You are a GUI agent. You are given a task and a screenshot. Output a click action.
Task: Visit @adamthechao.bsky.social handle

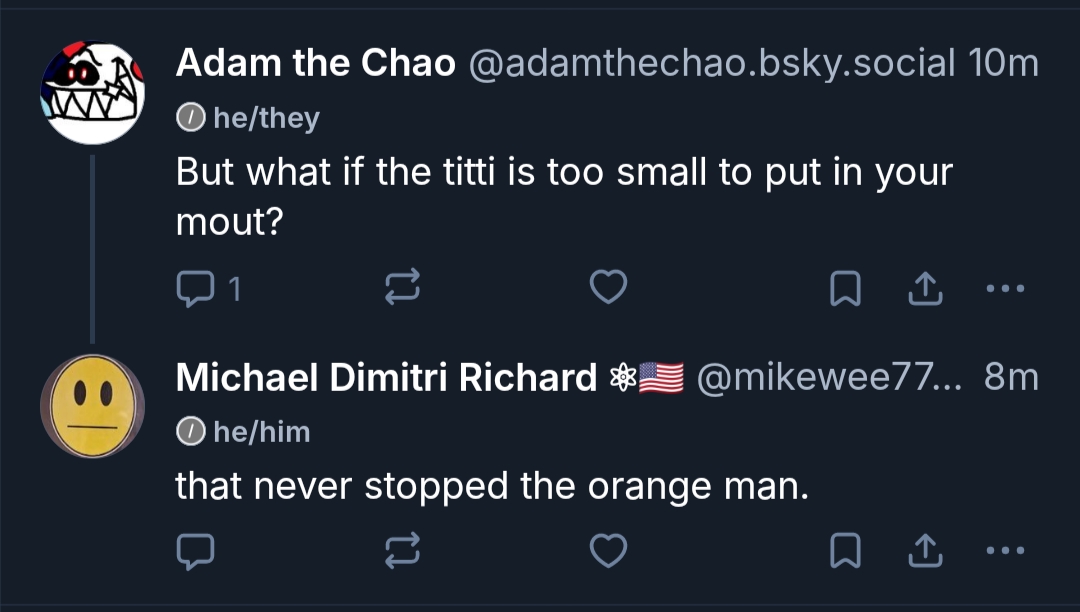click(711, 64)
